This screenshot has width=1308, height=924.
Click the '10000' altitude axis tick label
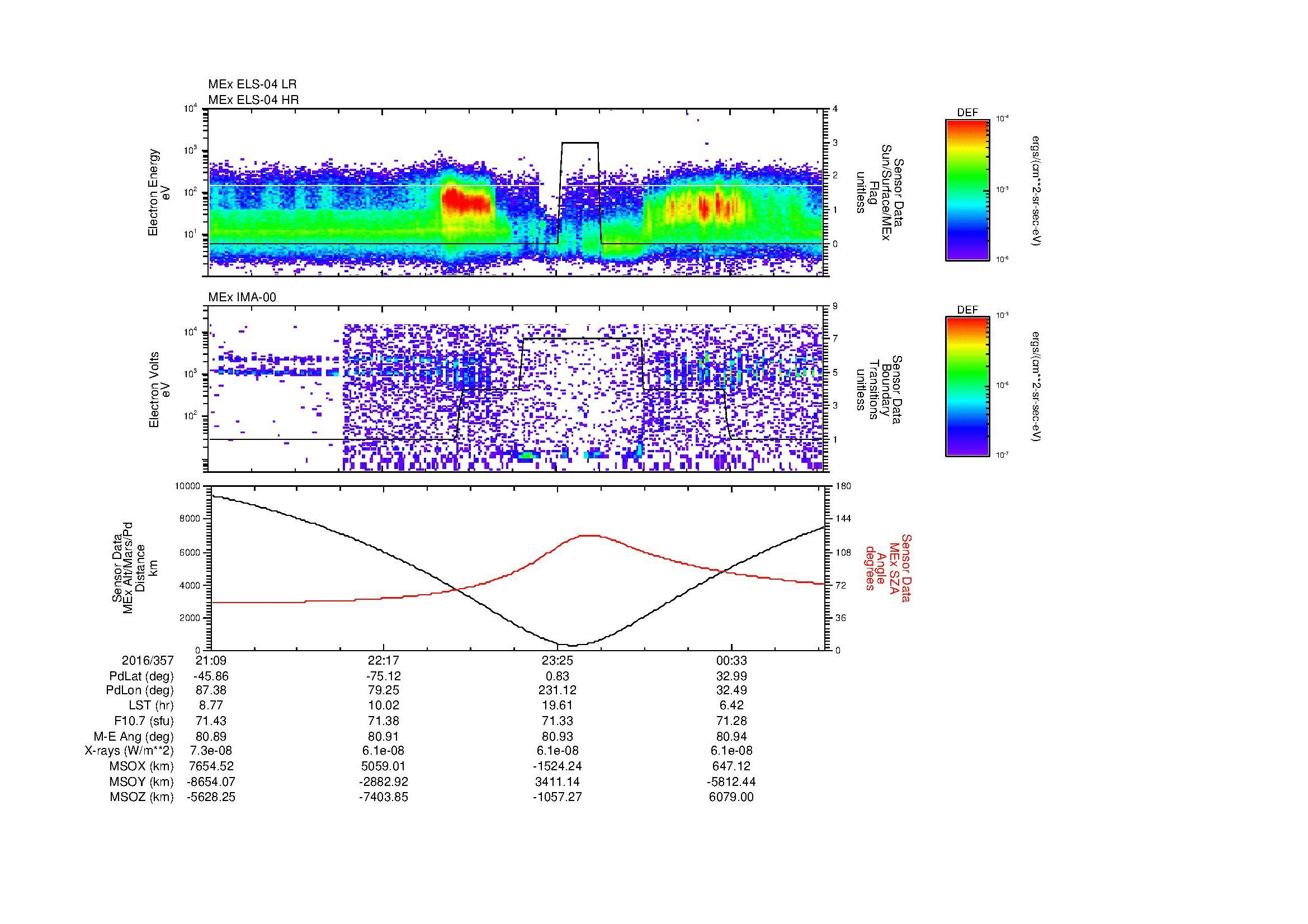(187, 486)
